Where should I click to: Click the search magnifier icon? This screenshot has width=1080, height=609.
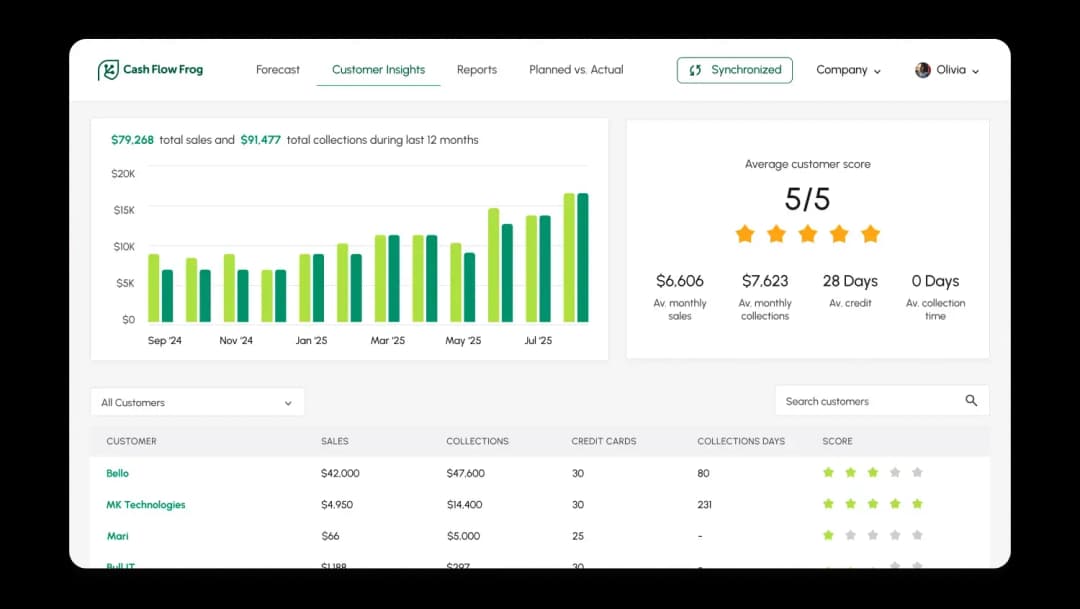click(x=970, y=400)
